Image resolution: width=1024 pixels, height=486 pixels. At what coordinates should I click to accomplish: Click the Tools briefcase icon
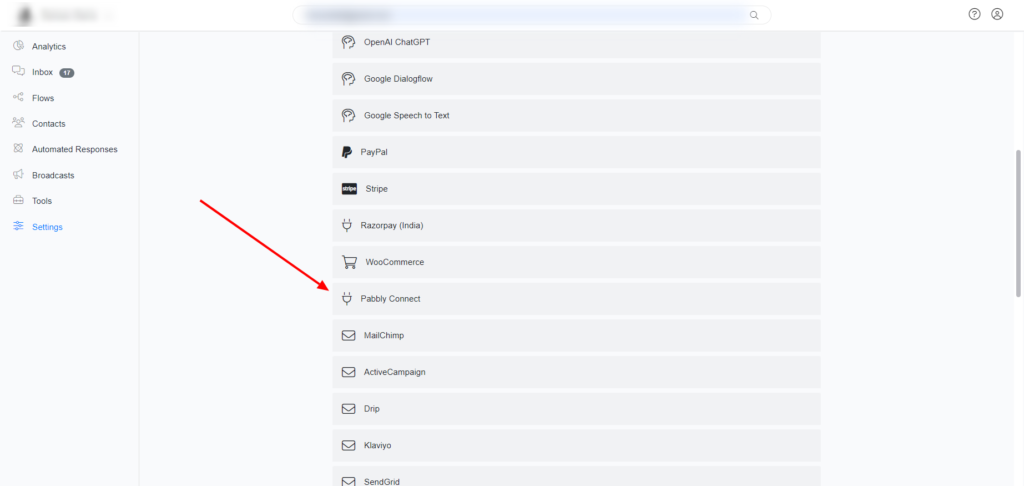click(x=18, y=201)
